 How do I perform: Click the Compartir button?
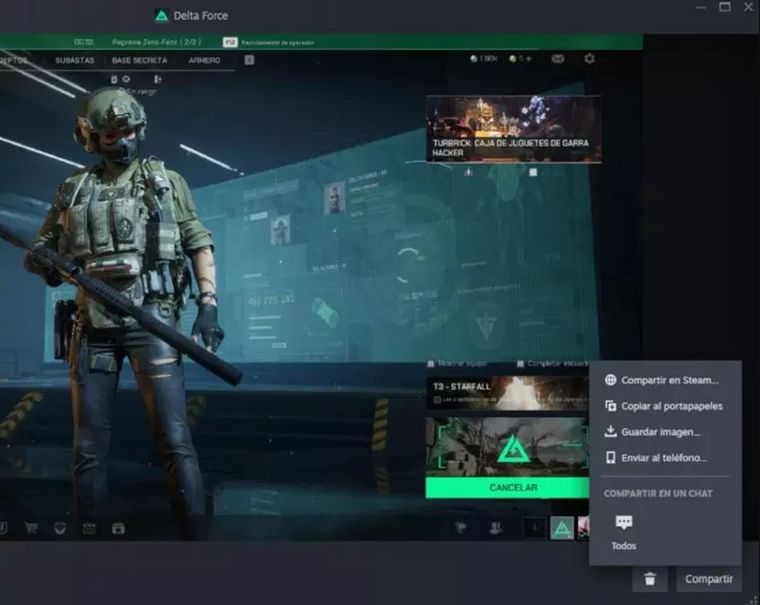pos(709,579)
